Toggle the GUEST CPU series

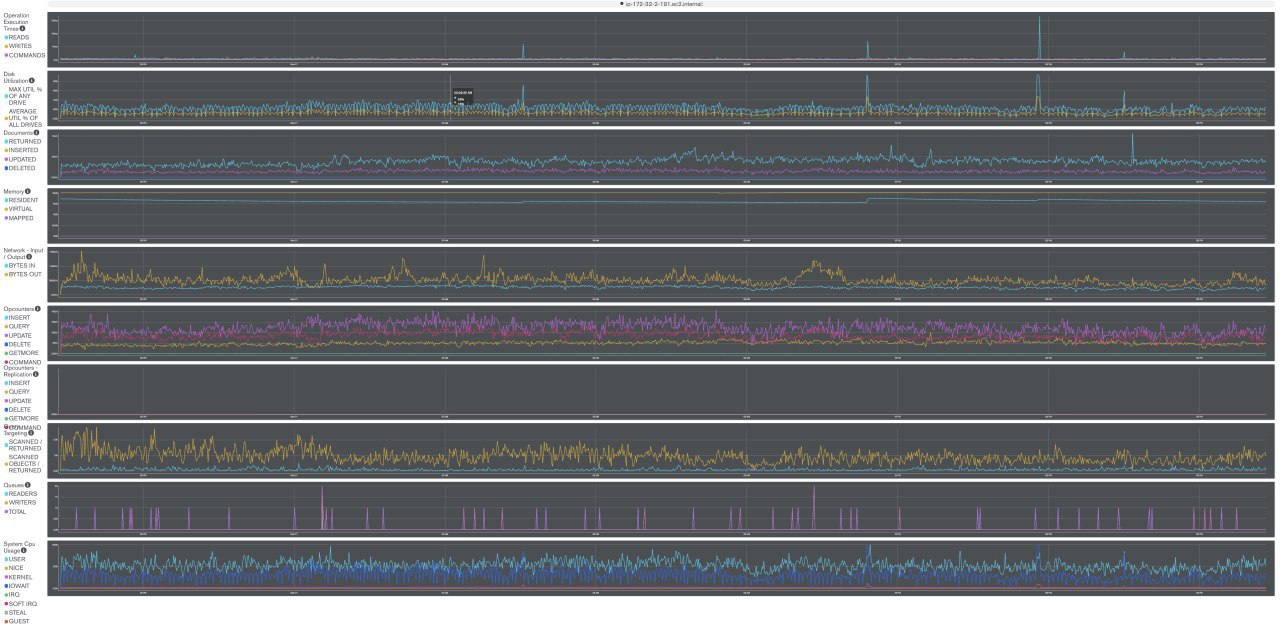tap(17, 622)
